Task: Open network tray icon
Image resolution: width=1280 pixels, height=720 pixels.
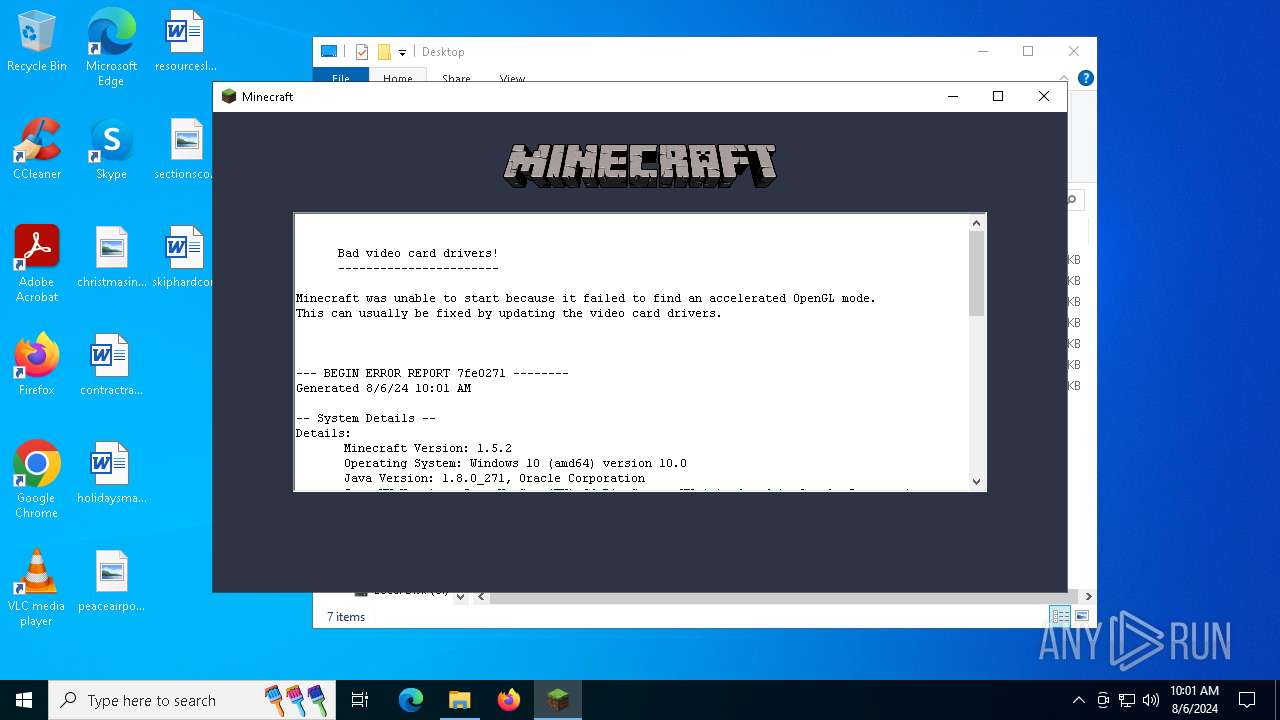Action: coord(1127,700)
